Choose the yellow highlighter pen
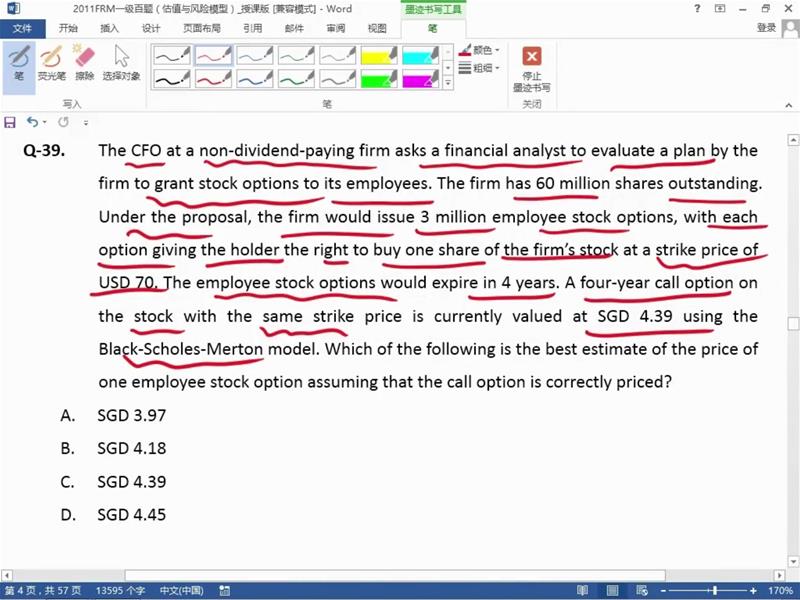This screenshot has width=800, height=600. 379,55
